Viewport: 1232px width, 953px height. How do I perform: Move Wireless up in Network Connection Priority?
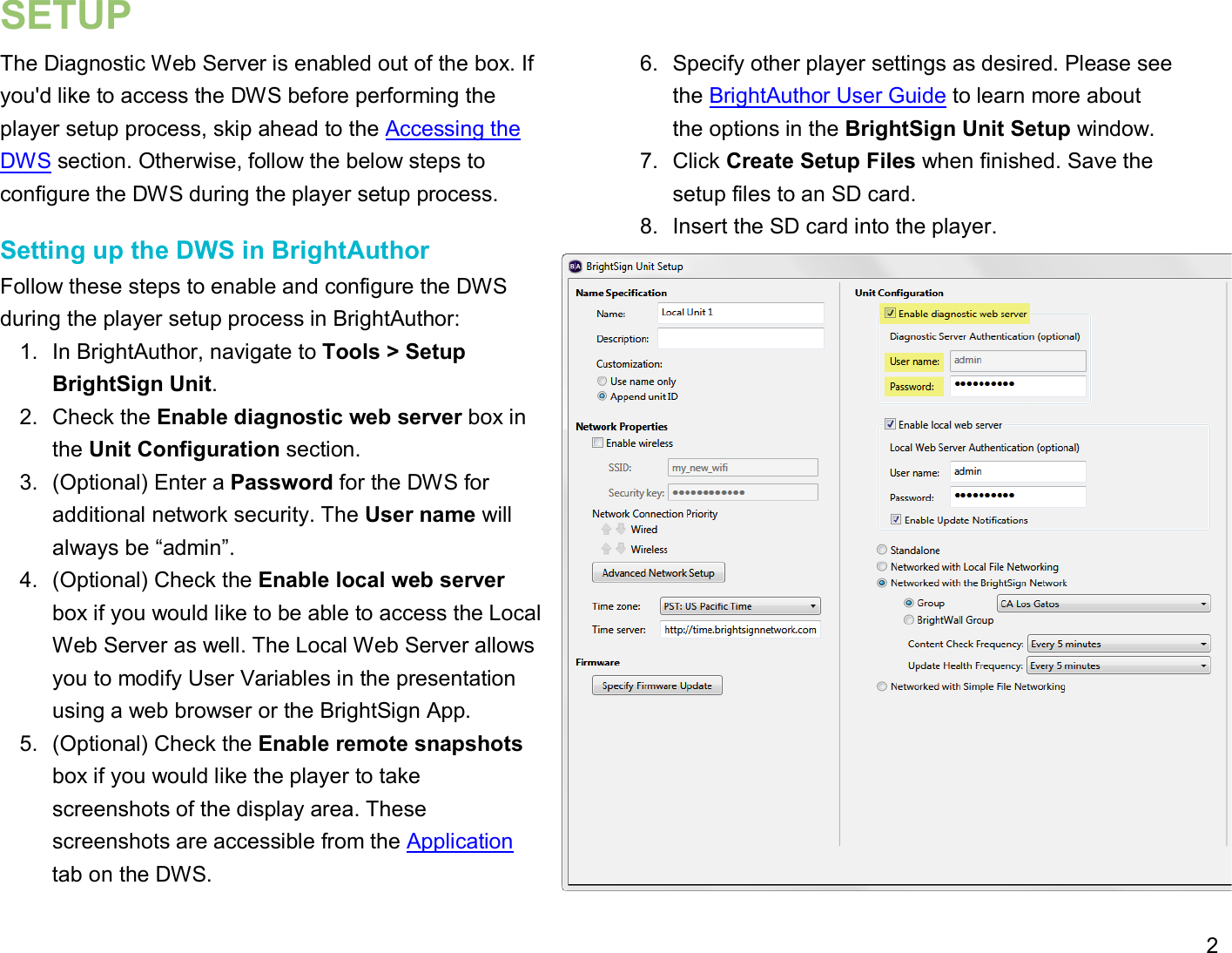[607, 549]
